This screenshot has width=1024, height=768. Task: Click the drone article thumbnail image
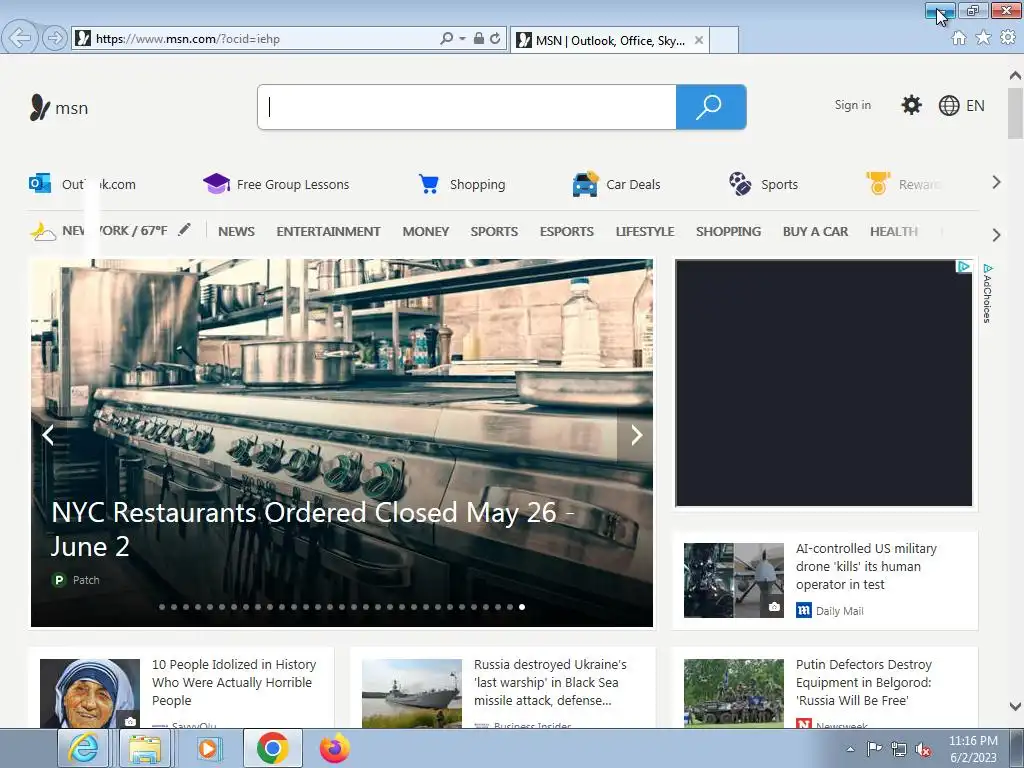(733, 580)
